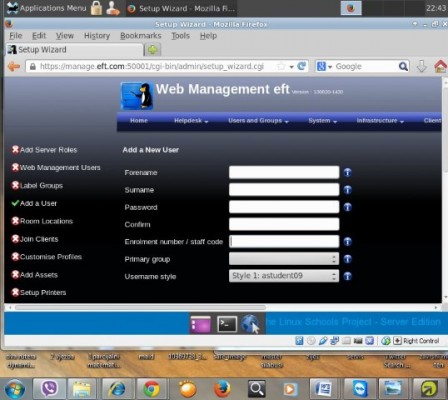
Task: Open the address bar history dropdown arrow
Action: pos(291,67)
